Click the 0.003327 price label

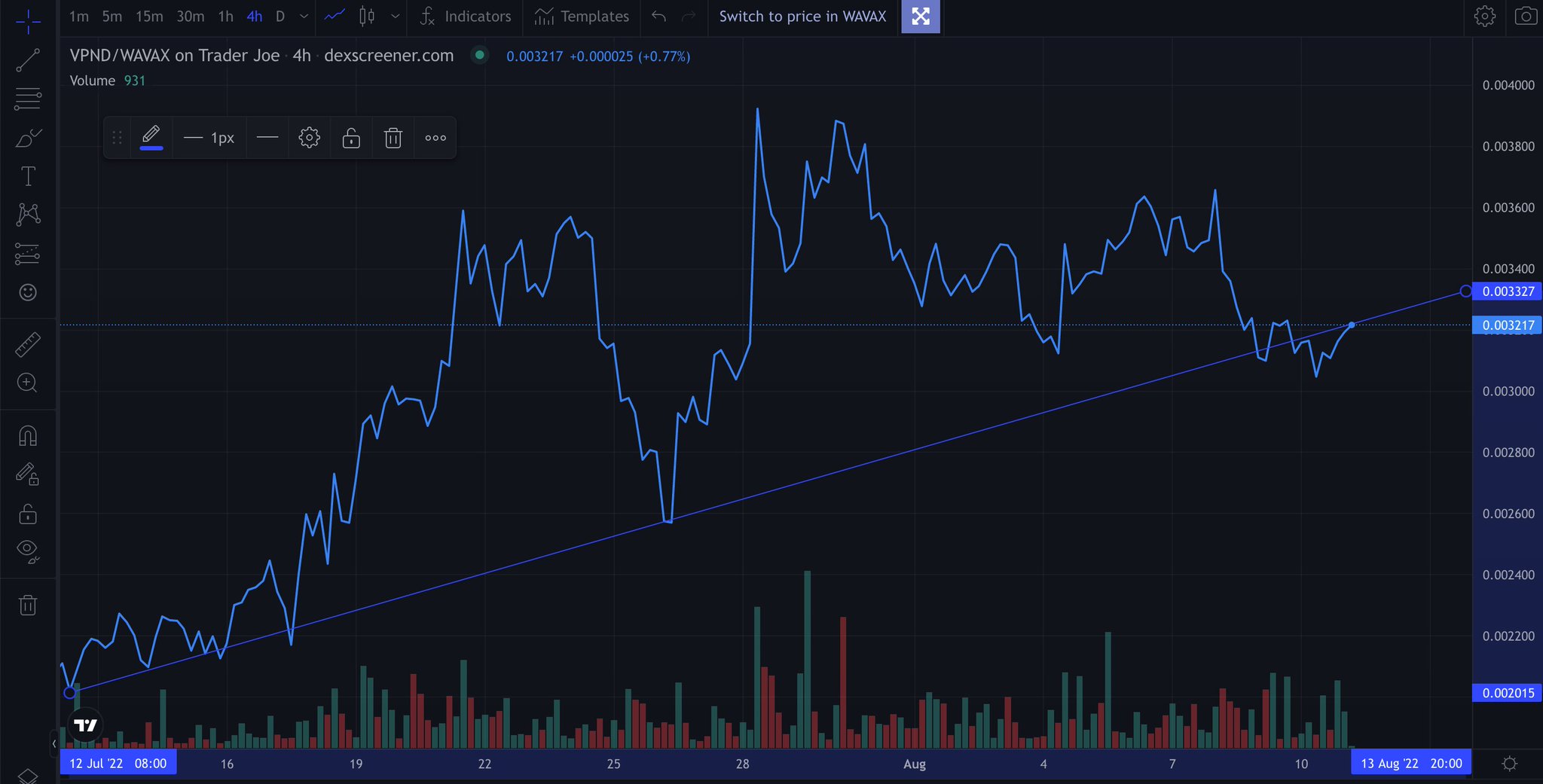(1508, 291)
